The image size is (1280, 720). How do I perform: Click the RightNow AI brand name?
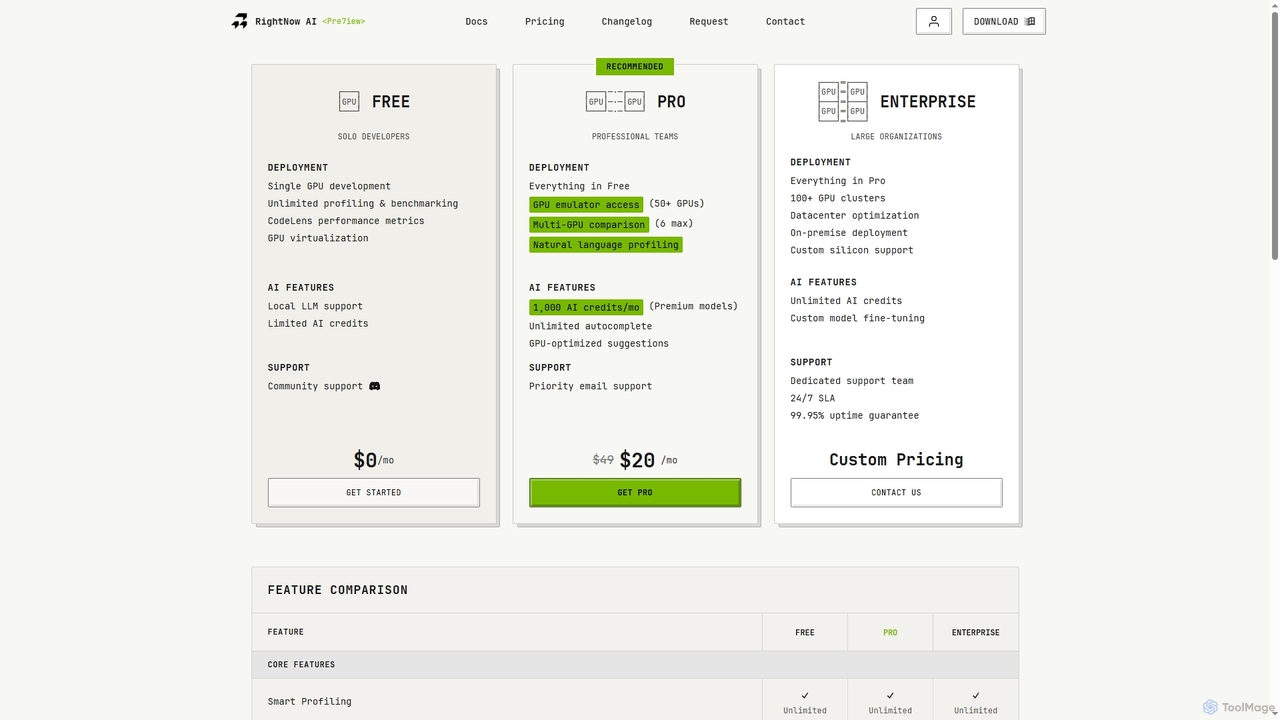click(x=286, y=21)
